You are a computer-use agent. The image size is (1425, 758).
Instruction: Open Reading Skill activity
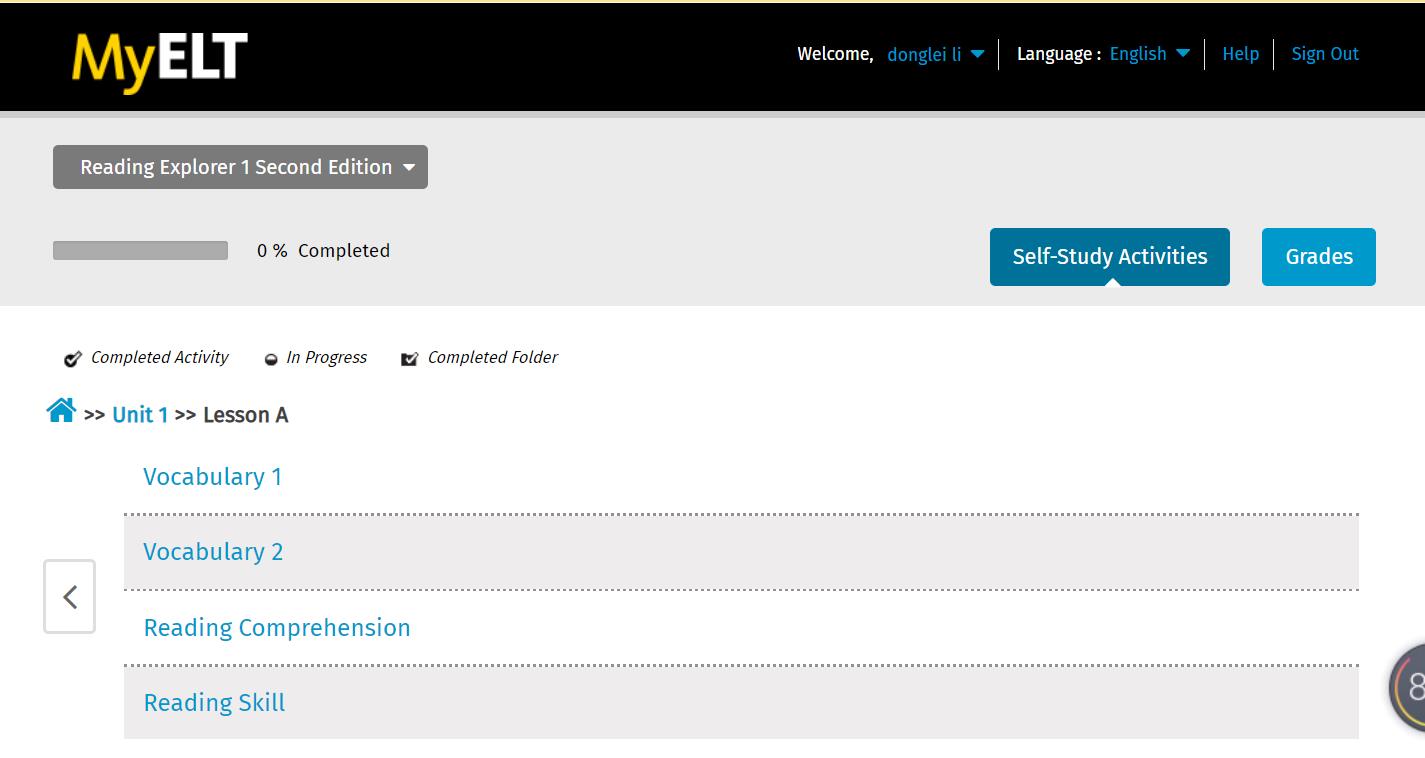point(214,703)
